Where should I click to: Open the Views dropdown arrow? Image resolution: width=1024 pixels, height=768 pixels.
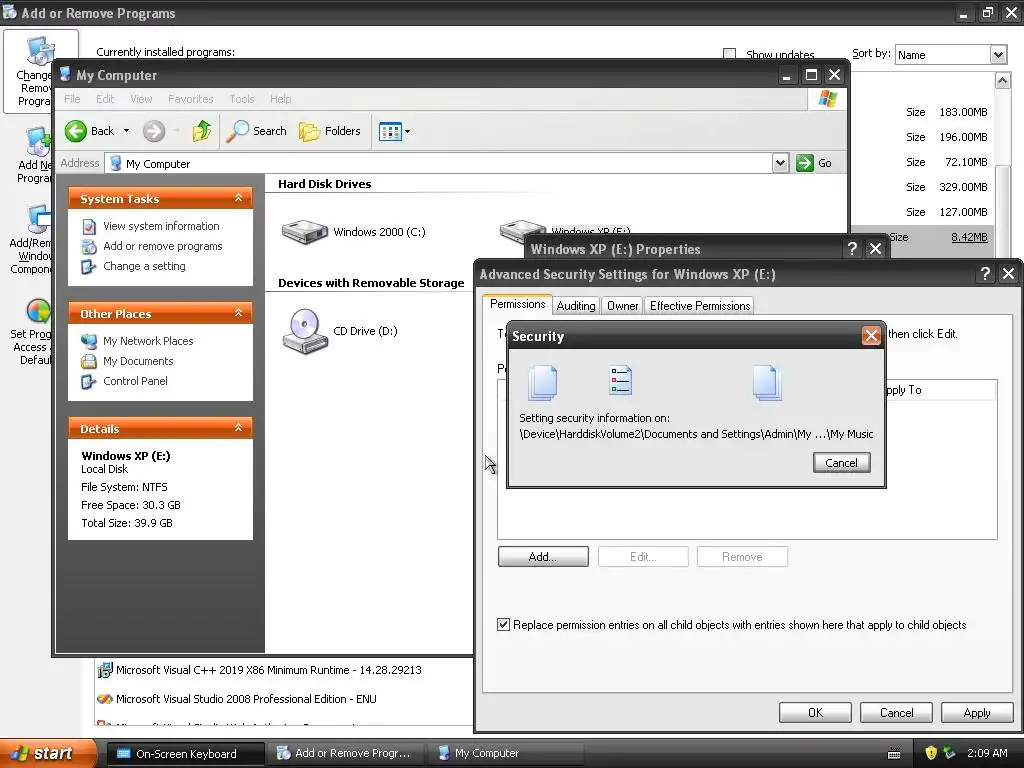click(x=408, y=131)
